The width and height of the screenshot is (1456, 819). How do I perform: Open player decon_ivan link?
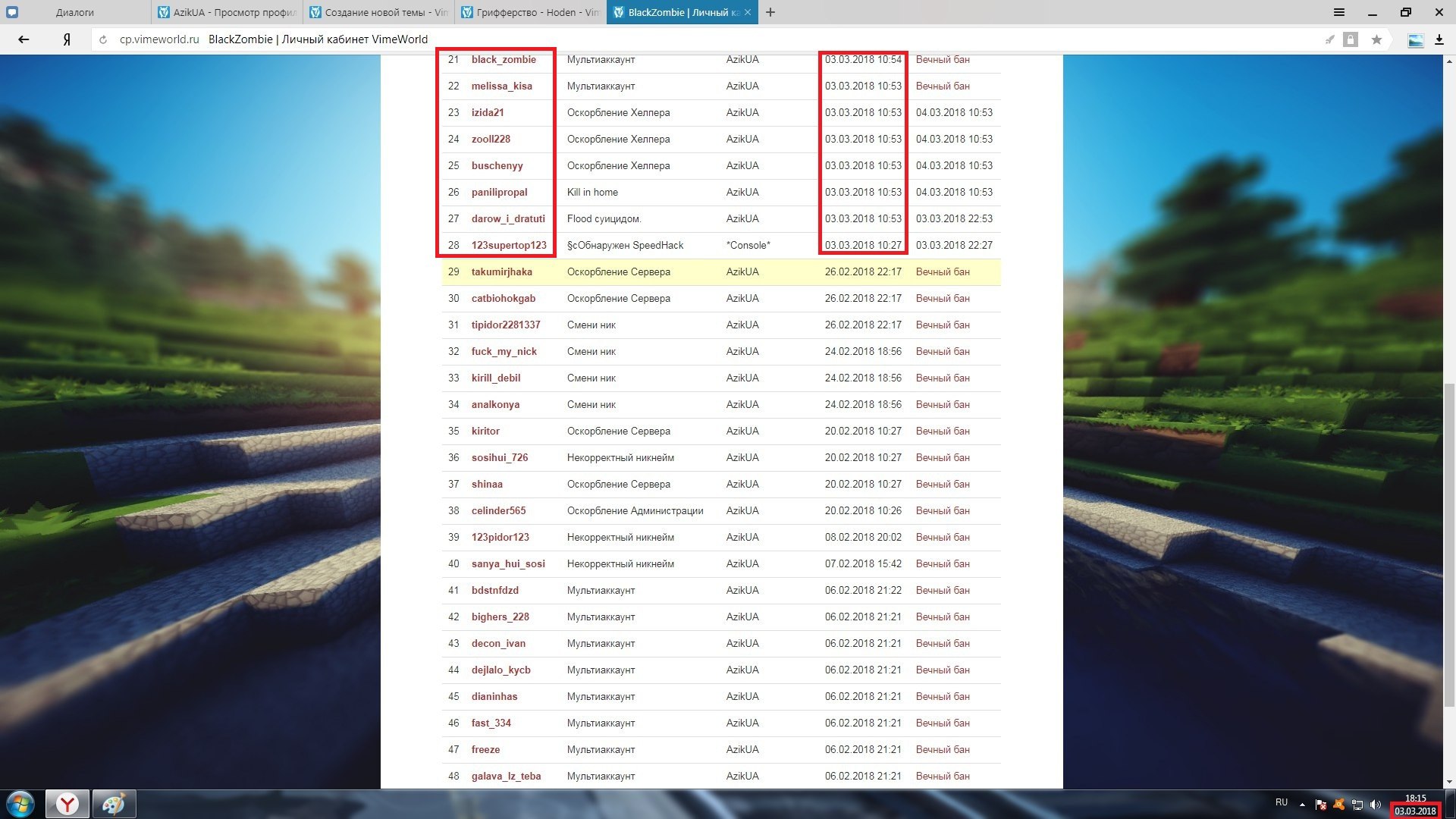coord(498,643)
